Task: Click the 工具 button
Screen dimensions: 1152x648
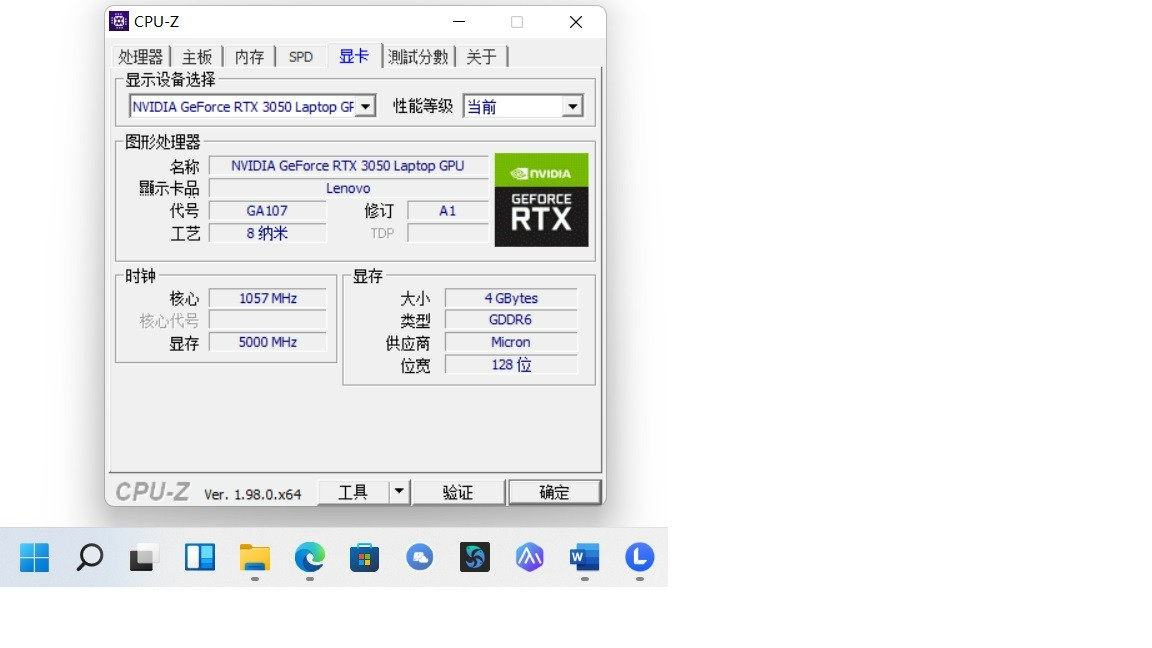Action: (x=353, y=492)
